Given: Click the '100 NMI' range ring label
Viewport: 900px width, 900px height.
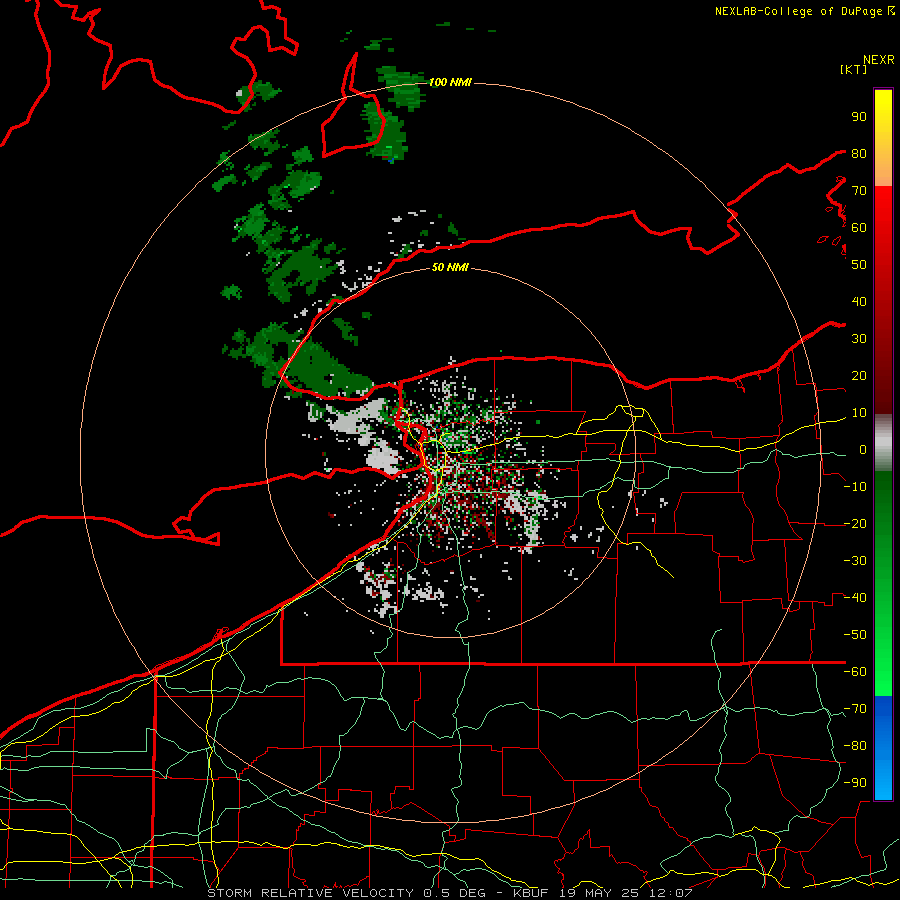Looking at the screenshot, I should point(450,83).
